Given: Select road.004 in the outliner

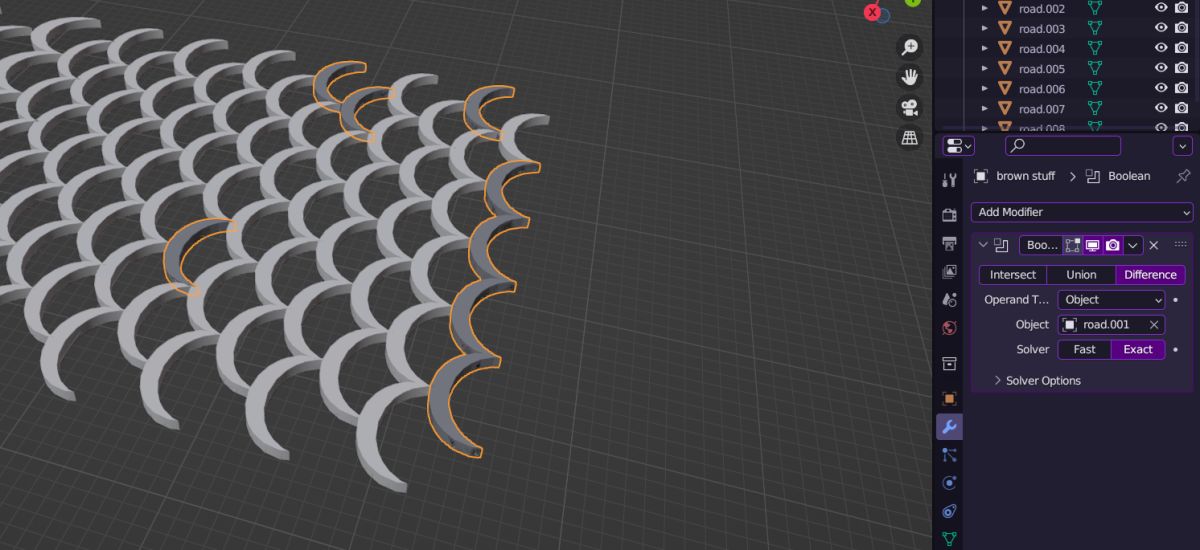Looking at the screenshot, I should coord(1042,48).
